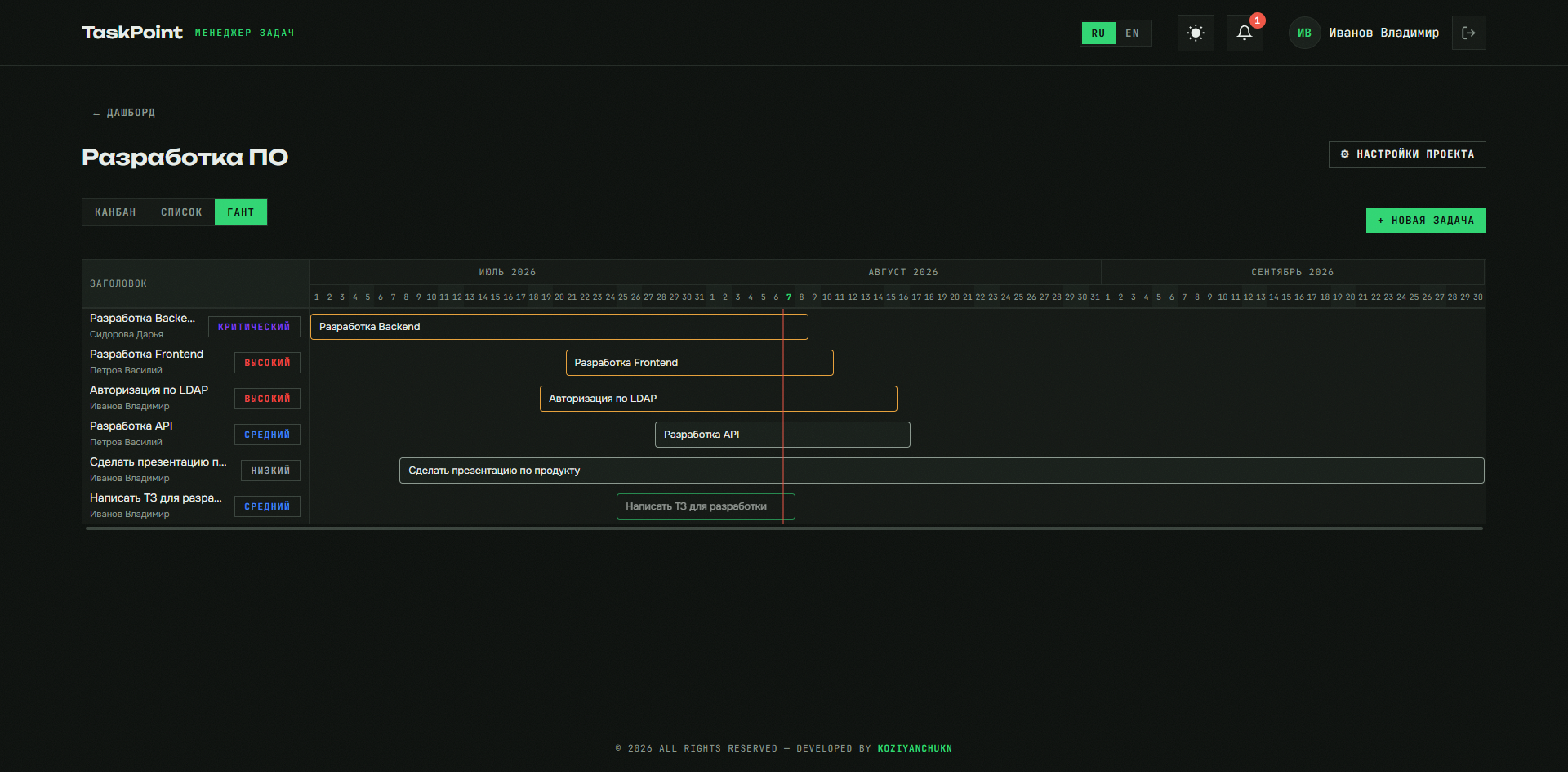Select the Разработка Backend Gantt bar

pos(559,327)
